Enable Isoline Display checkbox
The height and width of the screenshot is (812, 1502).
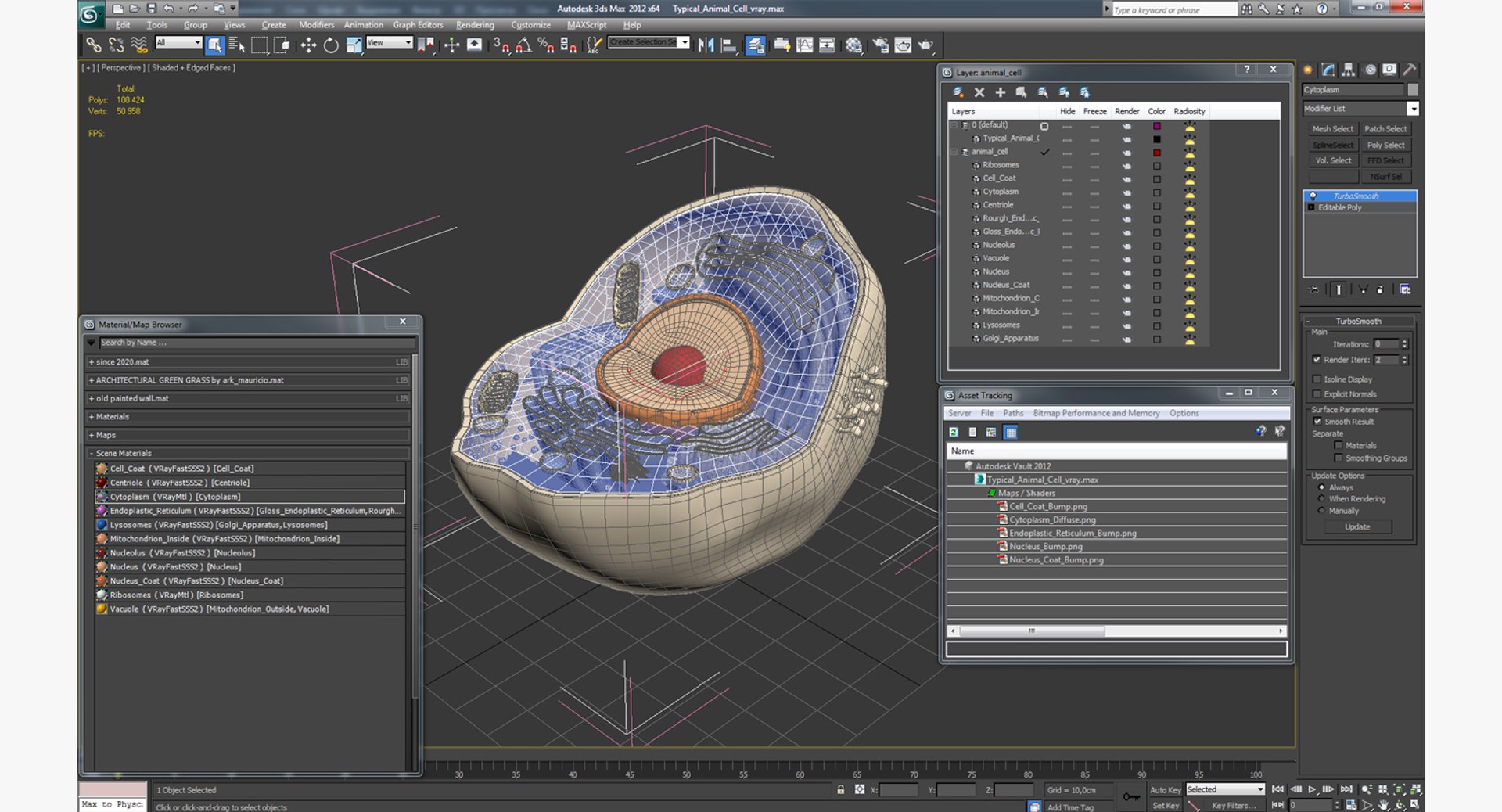tap(1317, 379)
